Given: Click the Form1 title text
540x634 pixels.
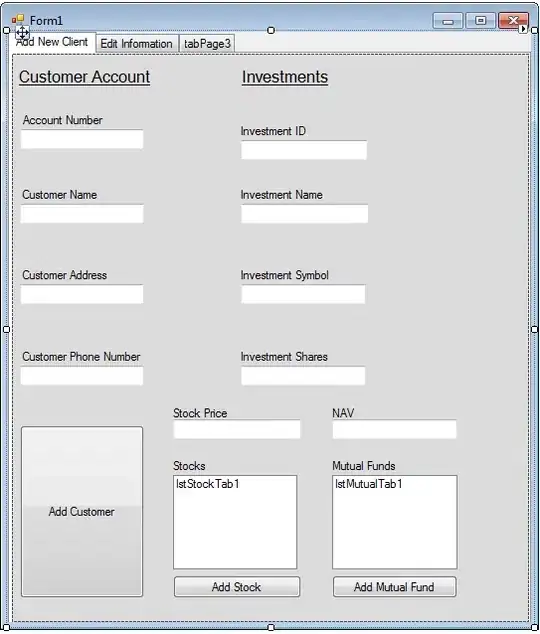Looking at the screenshot, I should (46, 20).
